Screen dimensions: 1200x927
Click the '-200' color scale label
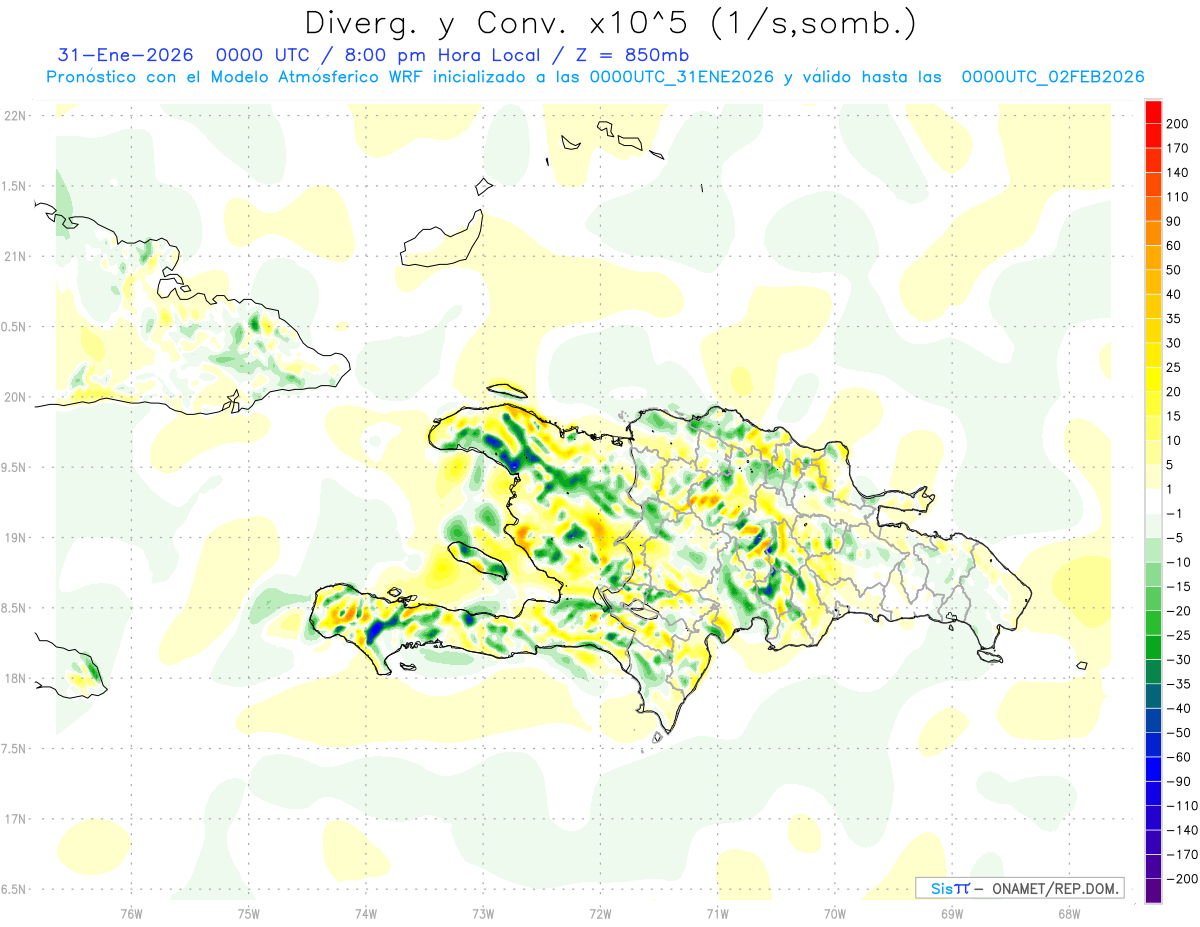pos(1182,879)
